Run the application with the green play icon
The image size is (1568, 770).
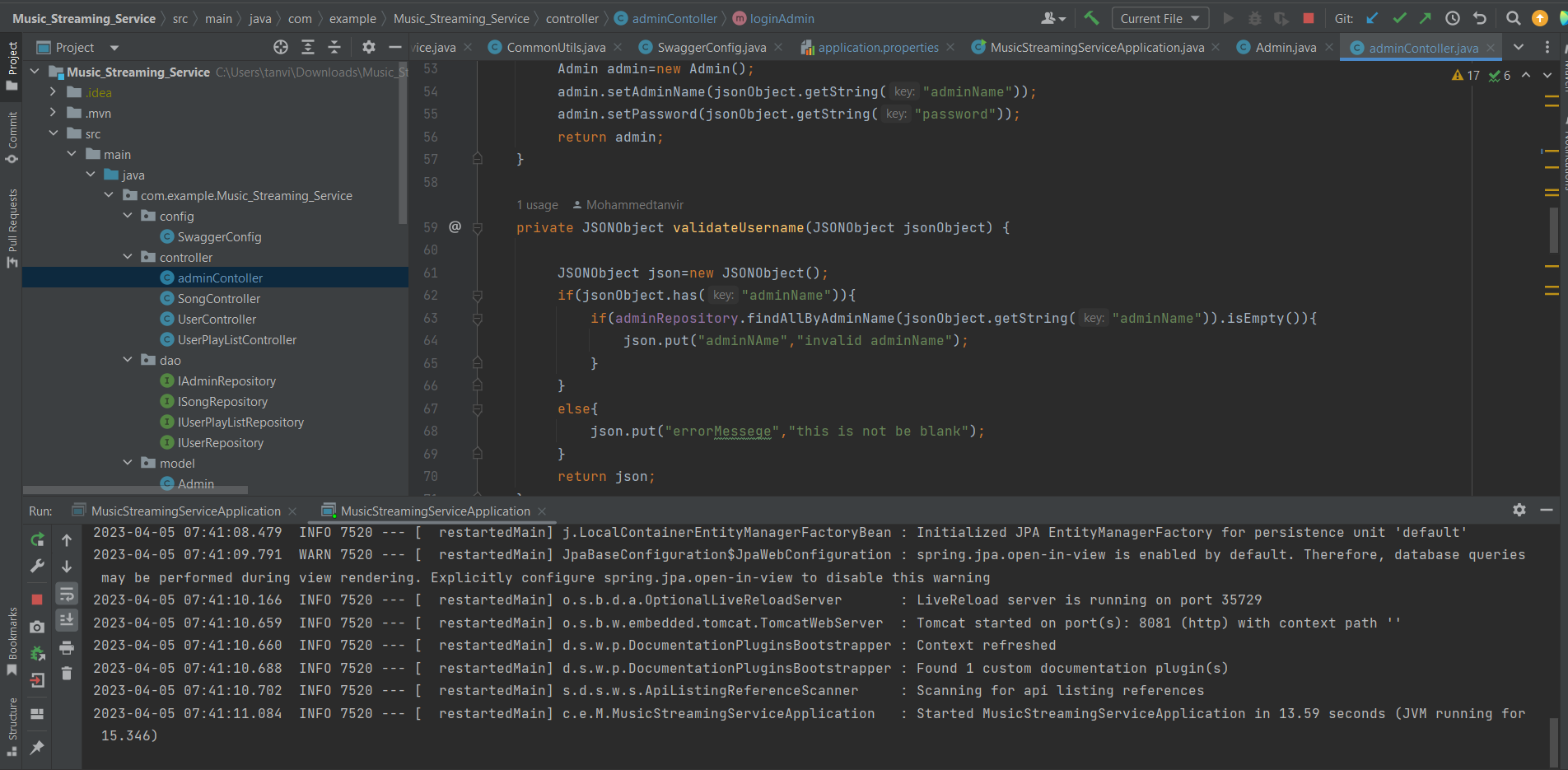pos(1228,17)
